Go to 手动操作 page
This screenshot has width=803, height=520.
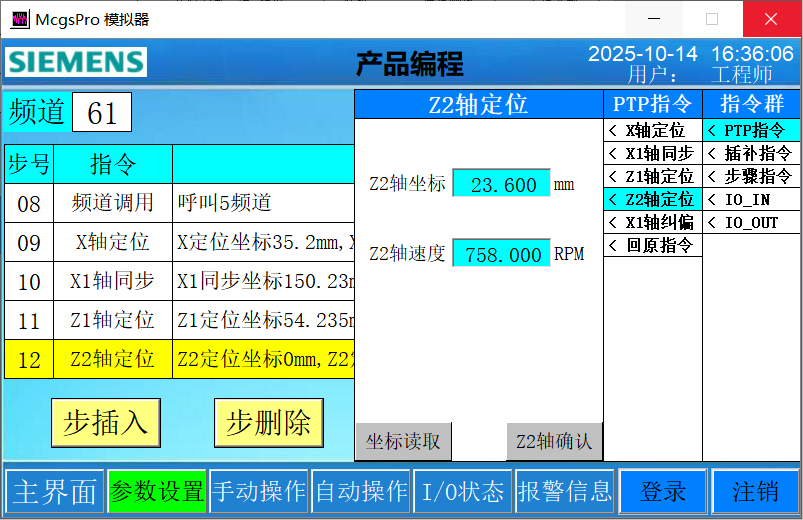259,491
